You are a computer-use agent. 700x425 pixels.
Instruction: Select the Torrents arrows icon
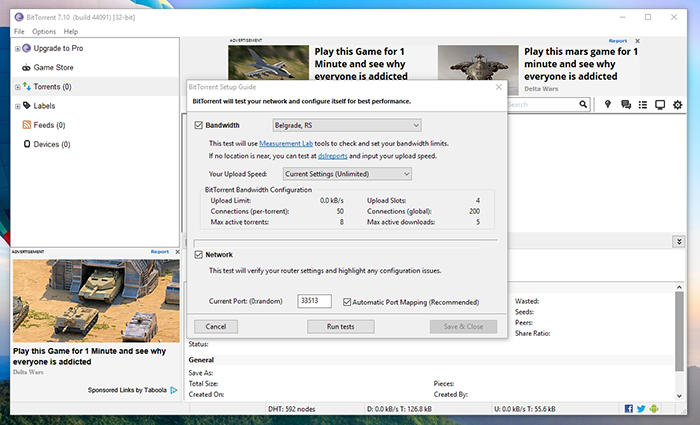tap(27, 86)
